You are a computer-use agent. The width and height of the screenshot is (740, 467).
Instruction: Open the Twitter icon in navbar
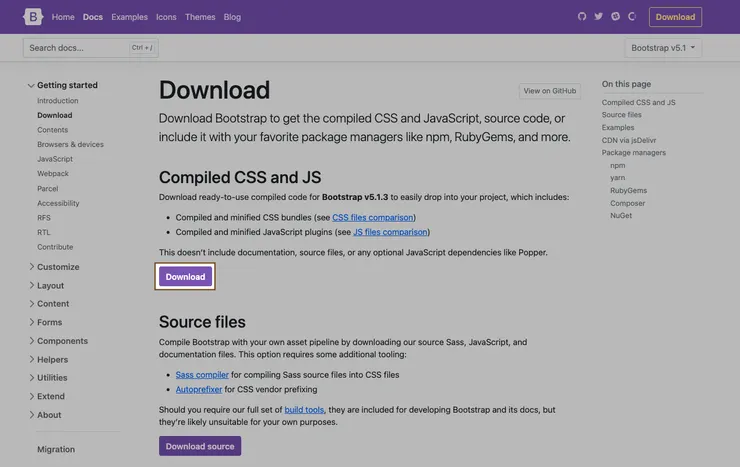tap(598, 17)
